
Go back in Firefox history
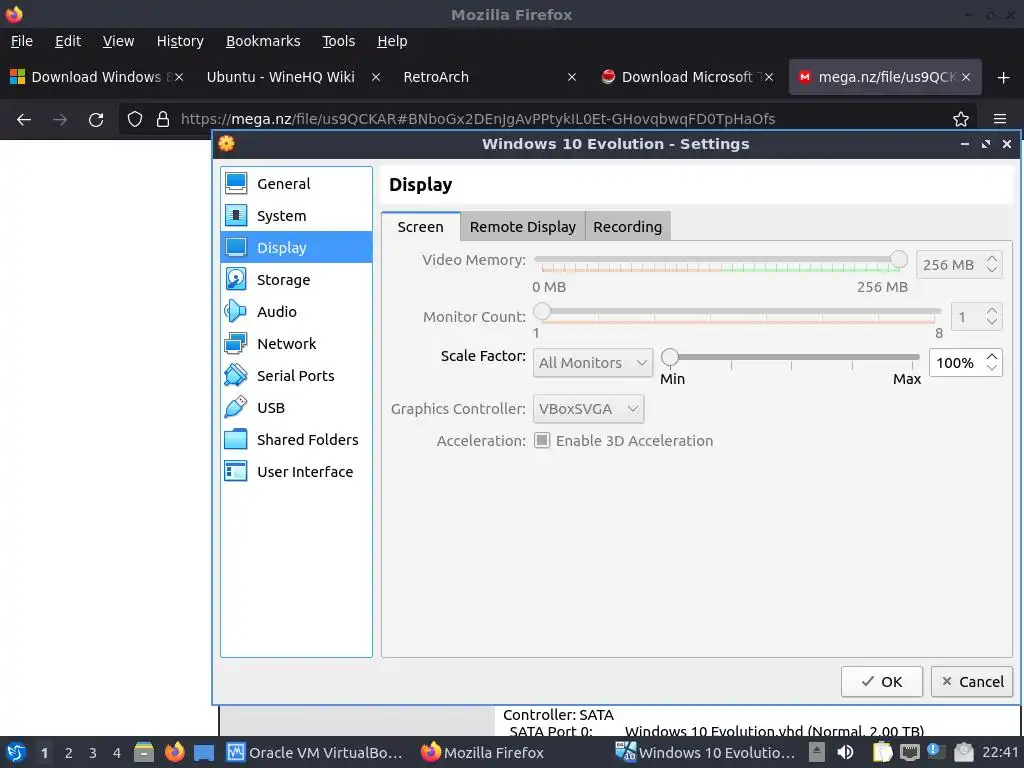(24, 120)
